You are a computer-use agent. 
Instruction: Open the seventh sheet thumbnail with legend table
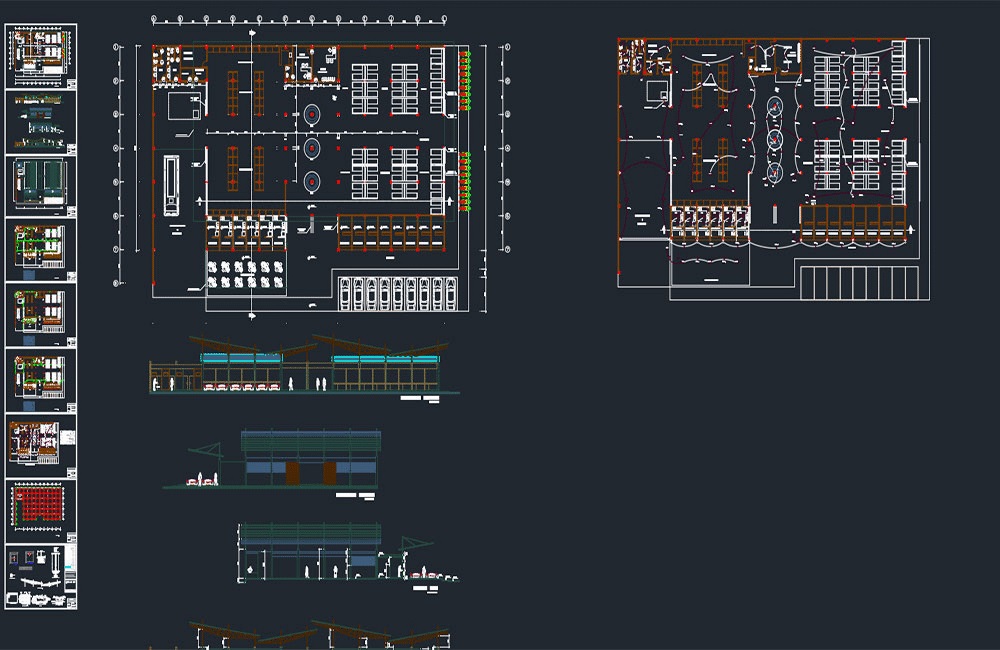tap(41, 446)
